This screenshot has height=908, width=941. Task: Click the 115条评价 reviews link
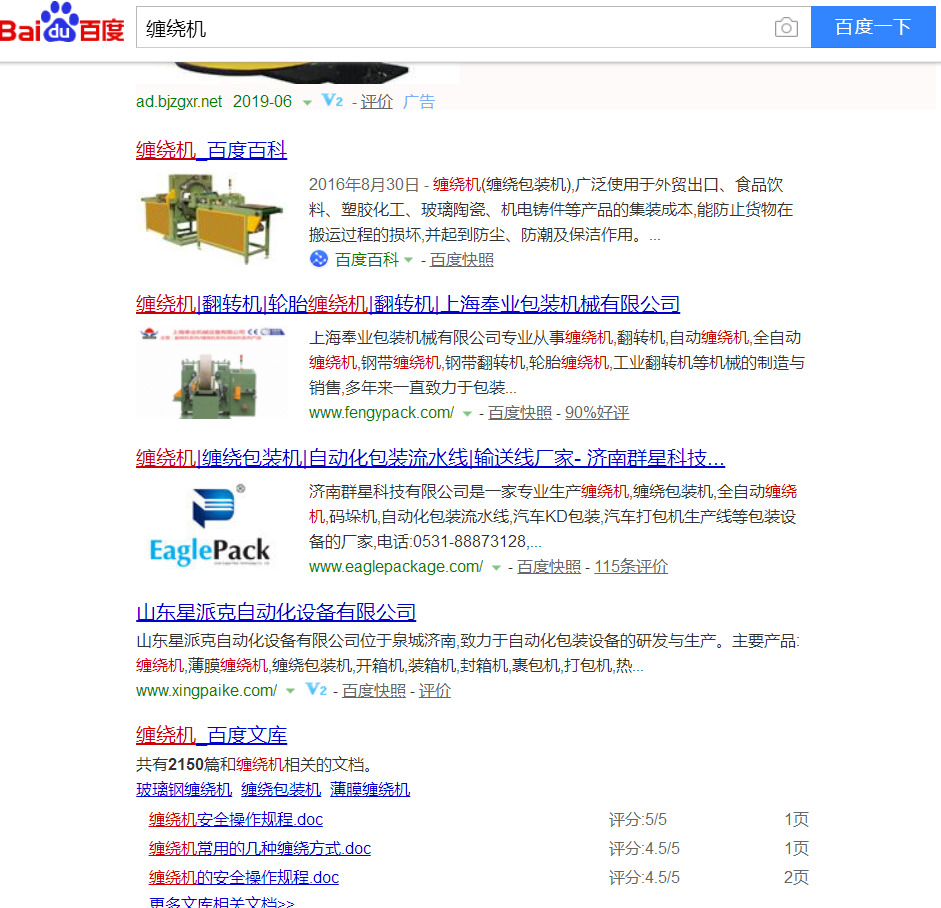coord(631,567)
